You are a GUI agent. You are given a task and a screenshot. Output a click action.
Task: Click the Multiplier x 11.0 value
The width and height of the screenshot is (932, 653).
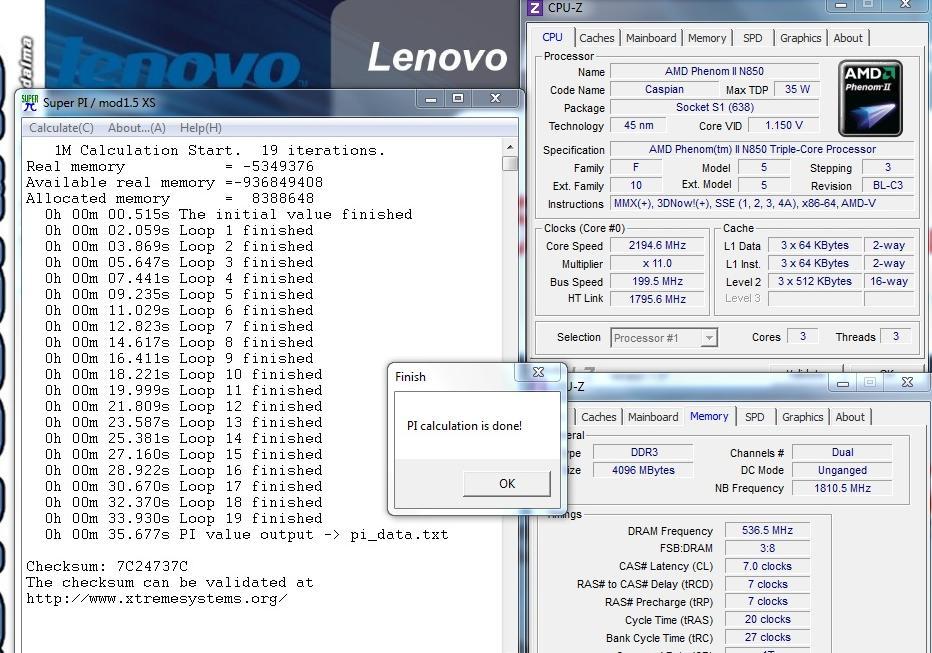[657, 264]
